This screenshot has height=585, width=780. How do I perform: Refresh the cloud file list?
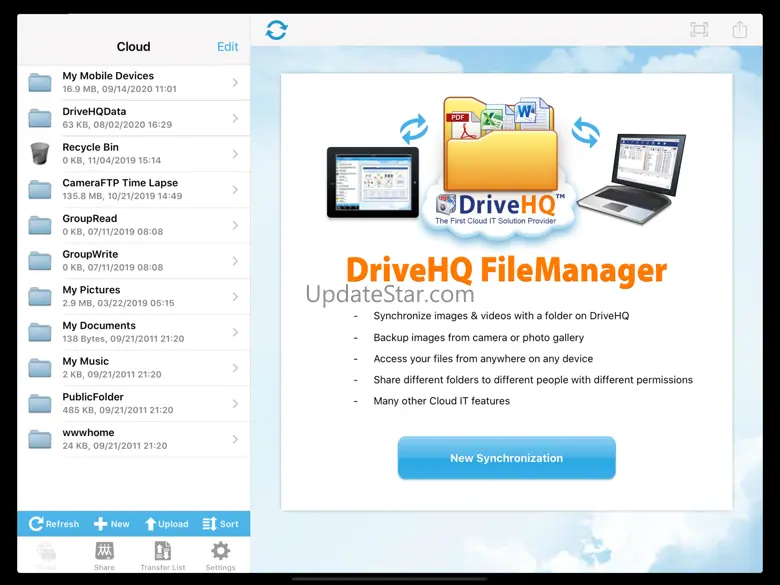[x=54, y=524]
